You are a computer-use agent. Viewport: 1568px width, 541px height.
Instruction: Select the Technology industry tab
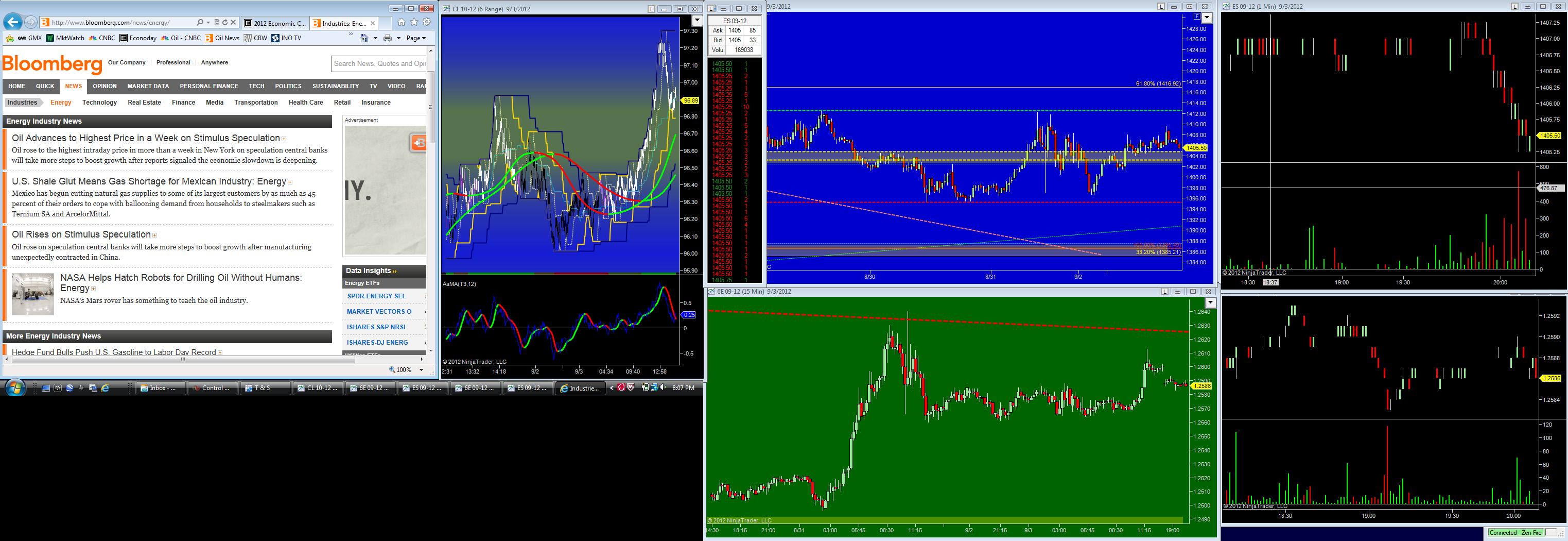(99, 103)
